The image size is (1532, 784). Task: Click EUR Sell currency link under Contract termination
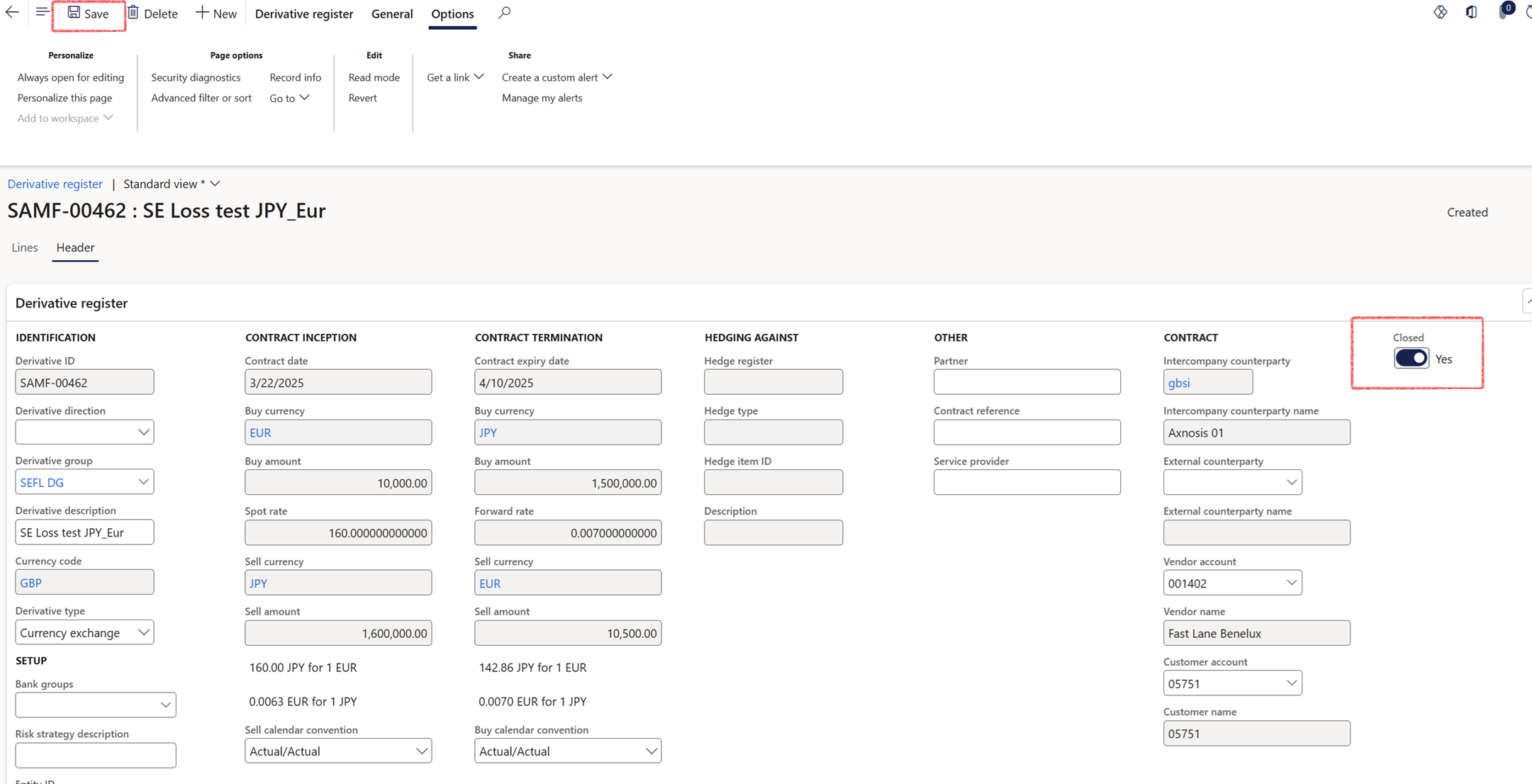[x=490, y=583]
